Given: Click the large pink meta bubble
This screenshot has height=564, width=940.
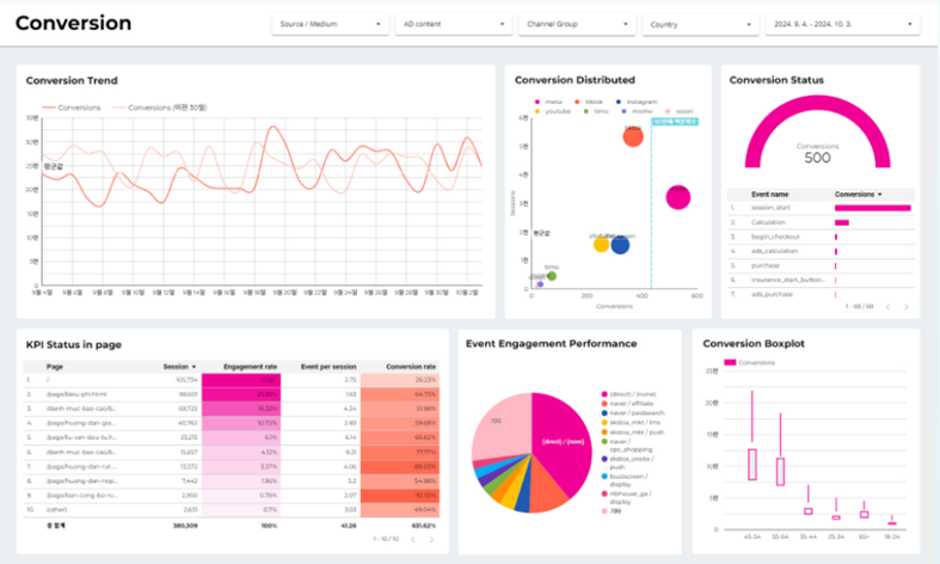Looking at the screenshot, I should [678, 197].
